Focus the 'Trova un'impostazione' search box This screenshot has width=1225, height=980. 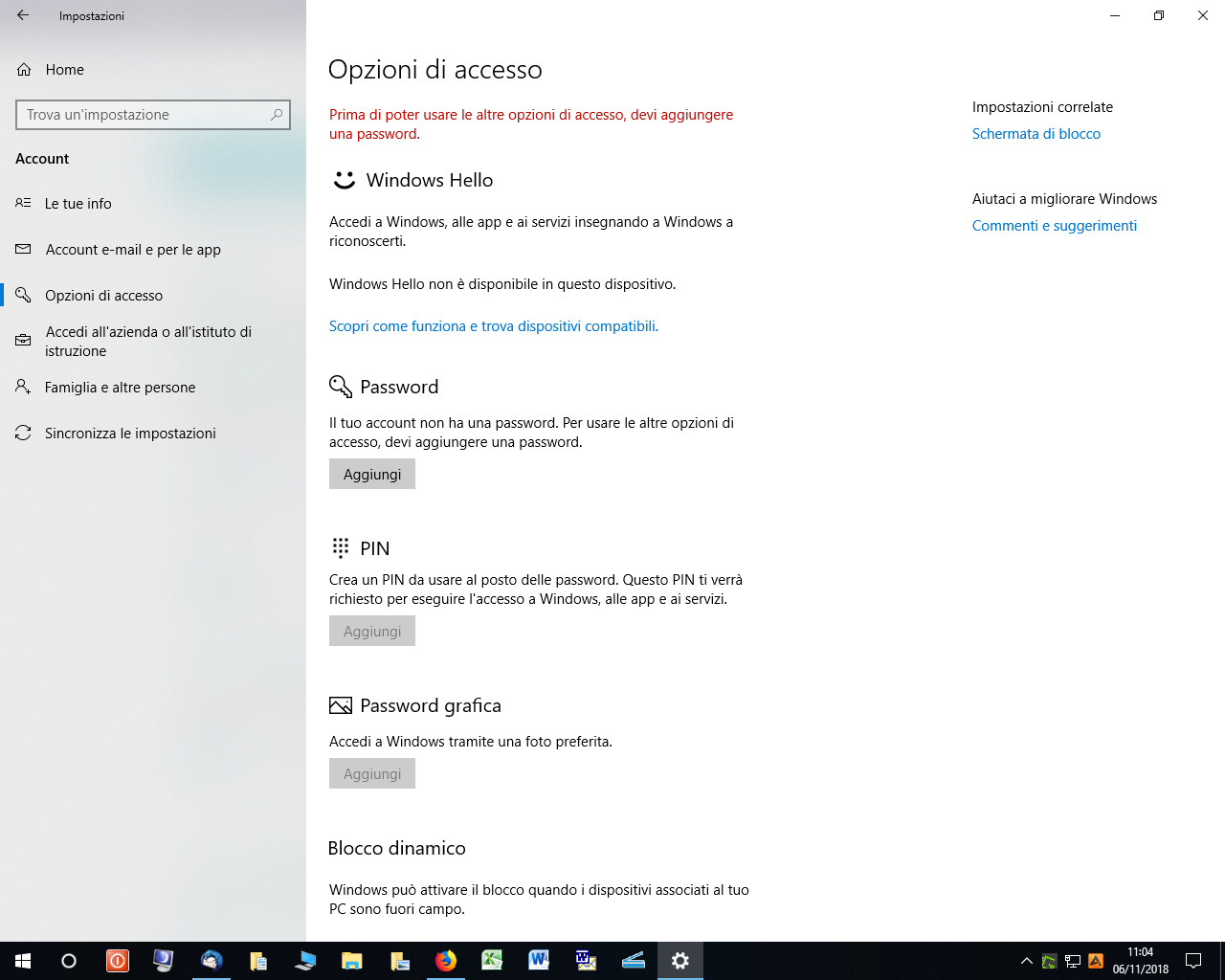tap(153, 115)
